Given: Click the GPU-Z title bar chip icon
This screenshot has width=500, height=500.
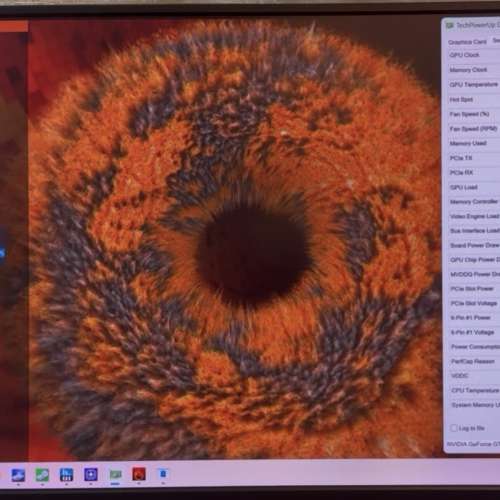Looking at the screenshot, I should pyautogui.click(x=450, y=25).
